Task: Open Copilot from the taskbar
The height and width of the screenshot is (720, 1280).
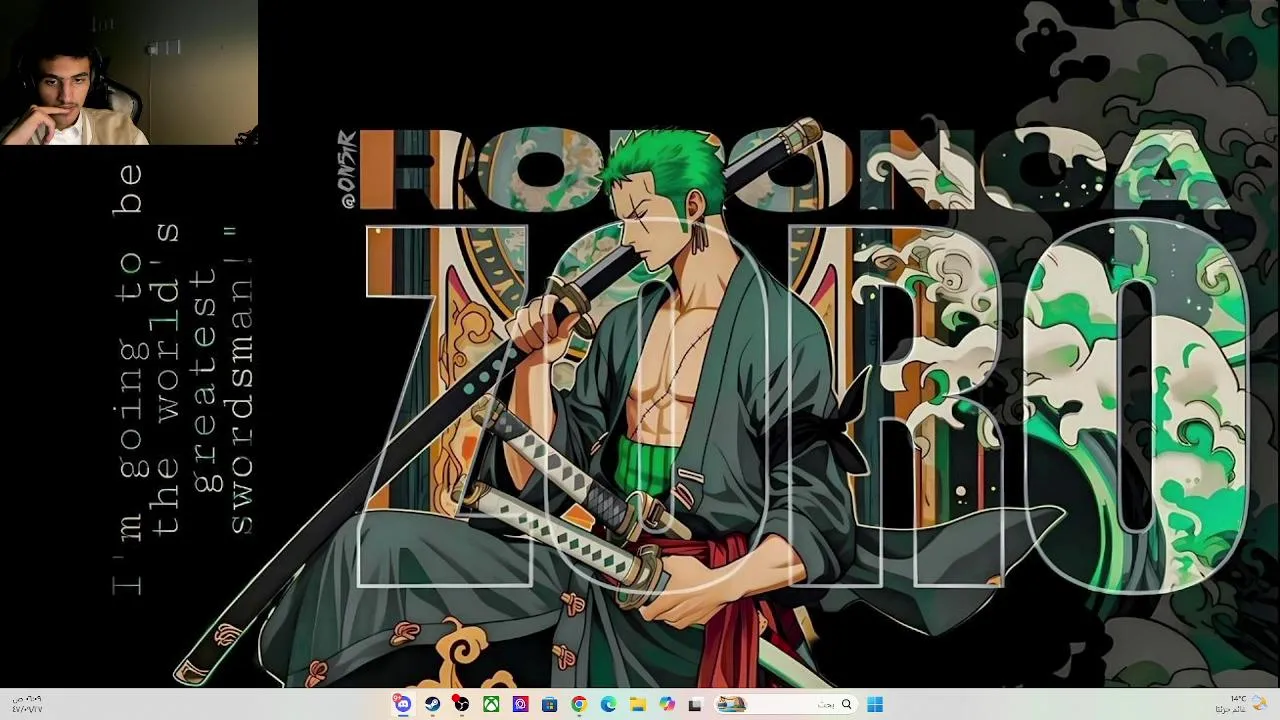Action: point(666,704)
